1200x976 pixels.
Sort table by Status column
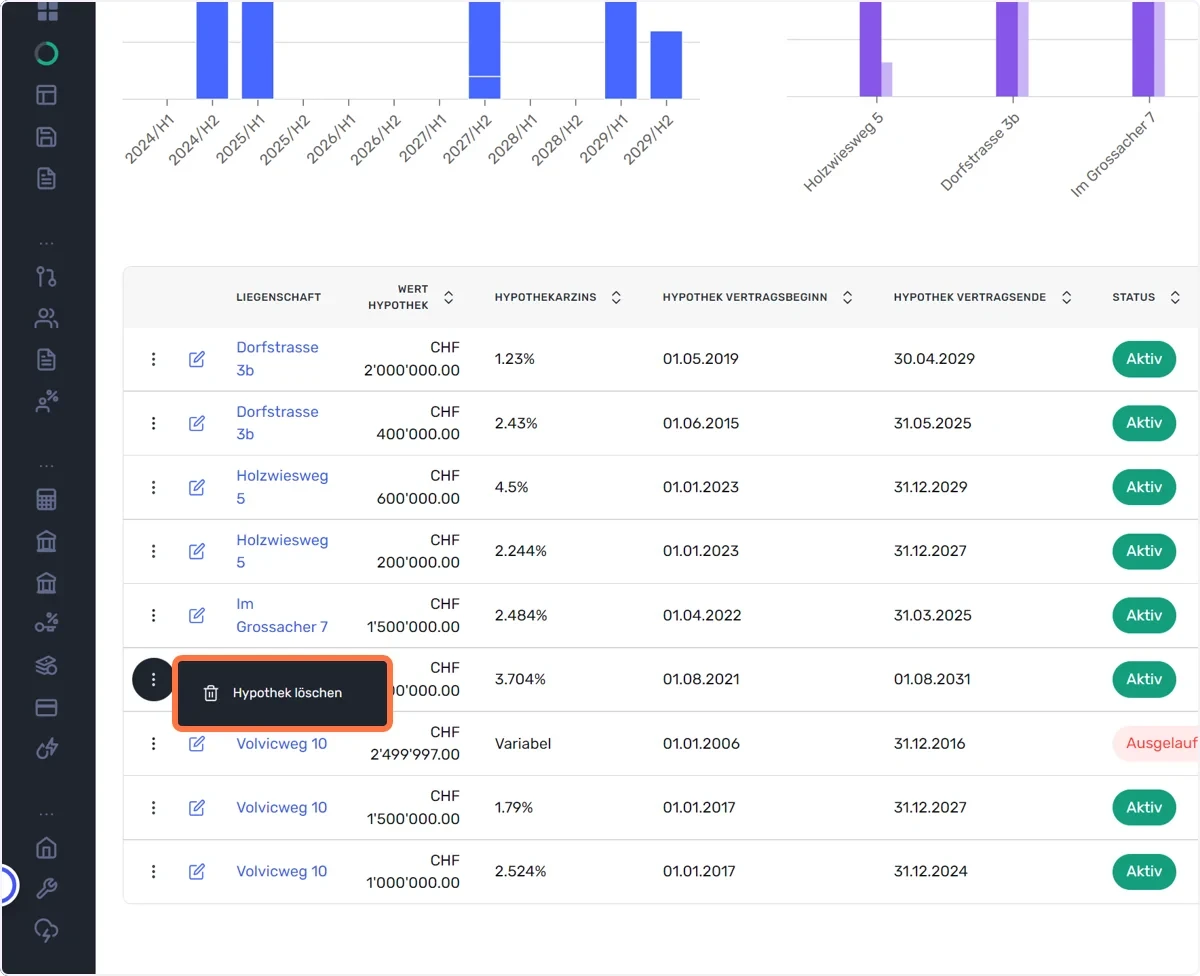point(1175,297)
